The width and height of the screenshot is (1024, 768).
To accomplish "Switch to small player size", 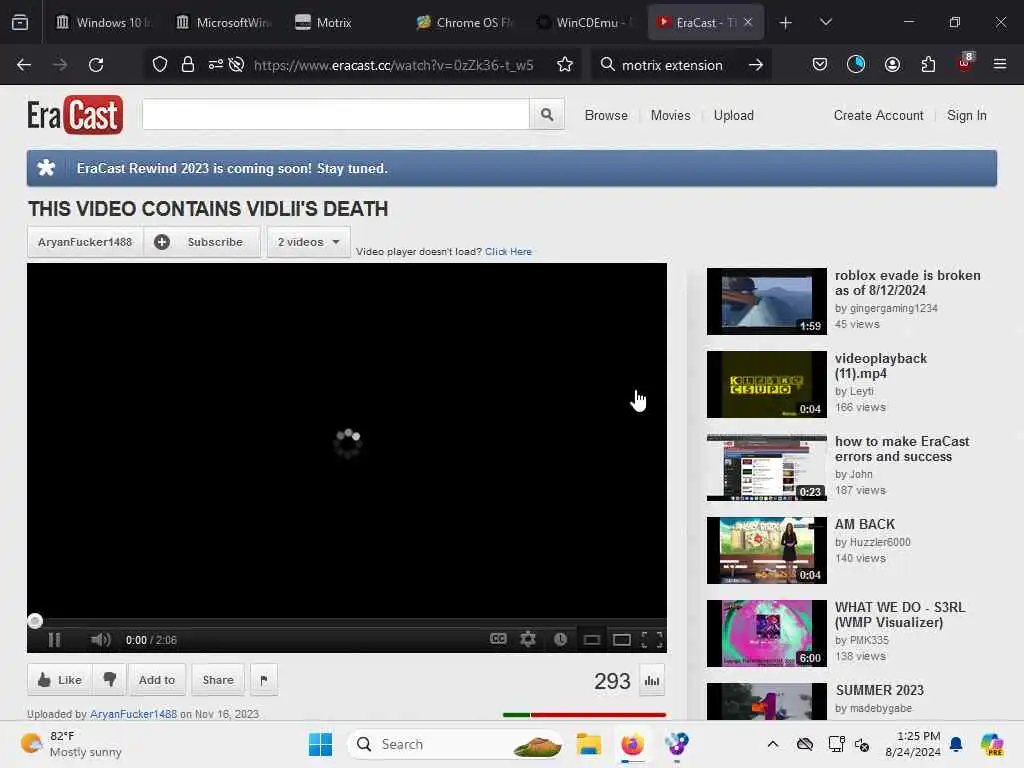I will pyautogui.click(x=592, y=640).
